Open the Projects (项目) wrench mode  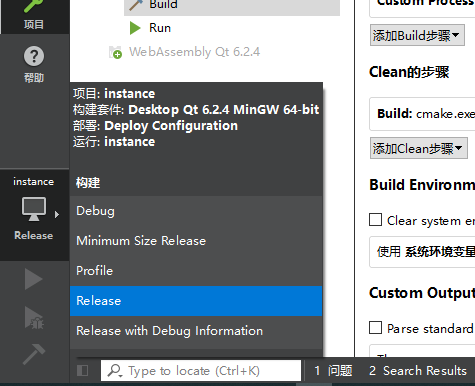(34, 15)
